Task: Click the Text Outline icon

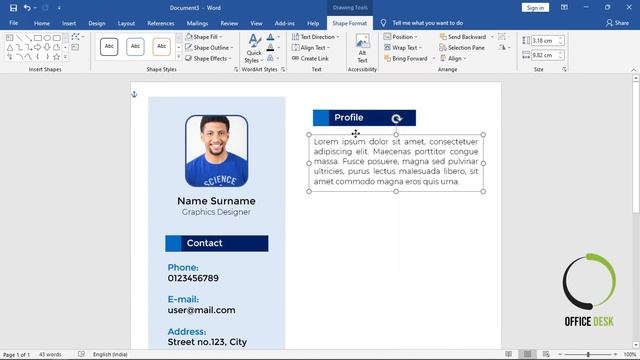Action: (x=270, y=48)
